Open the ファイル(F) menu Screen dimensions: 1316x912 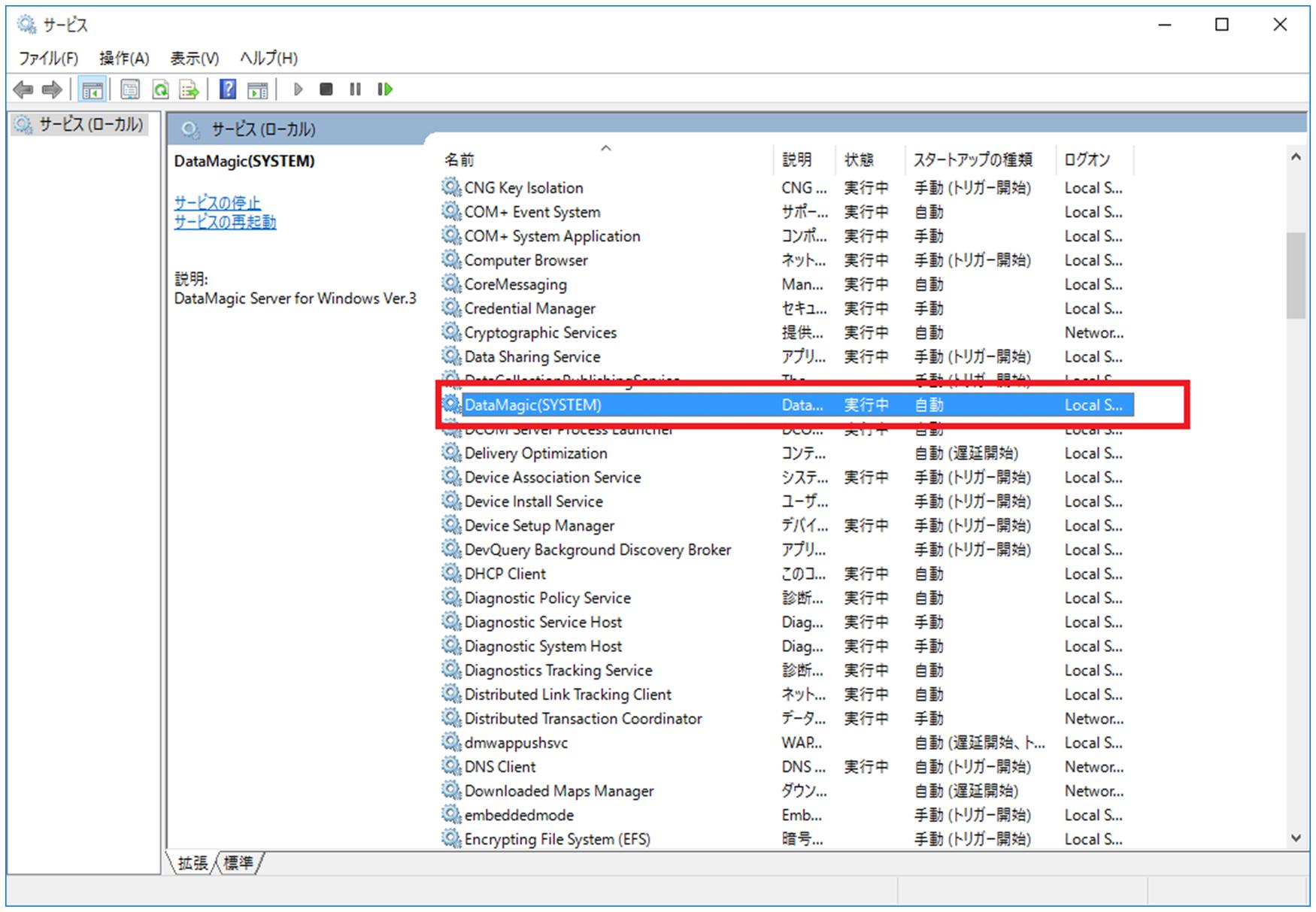click(x=48, y=58)
